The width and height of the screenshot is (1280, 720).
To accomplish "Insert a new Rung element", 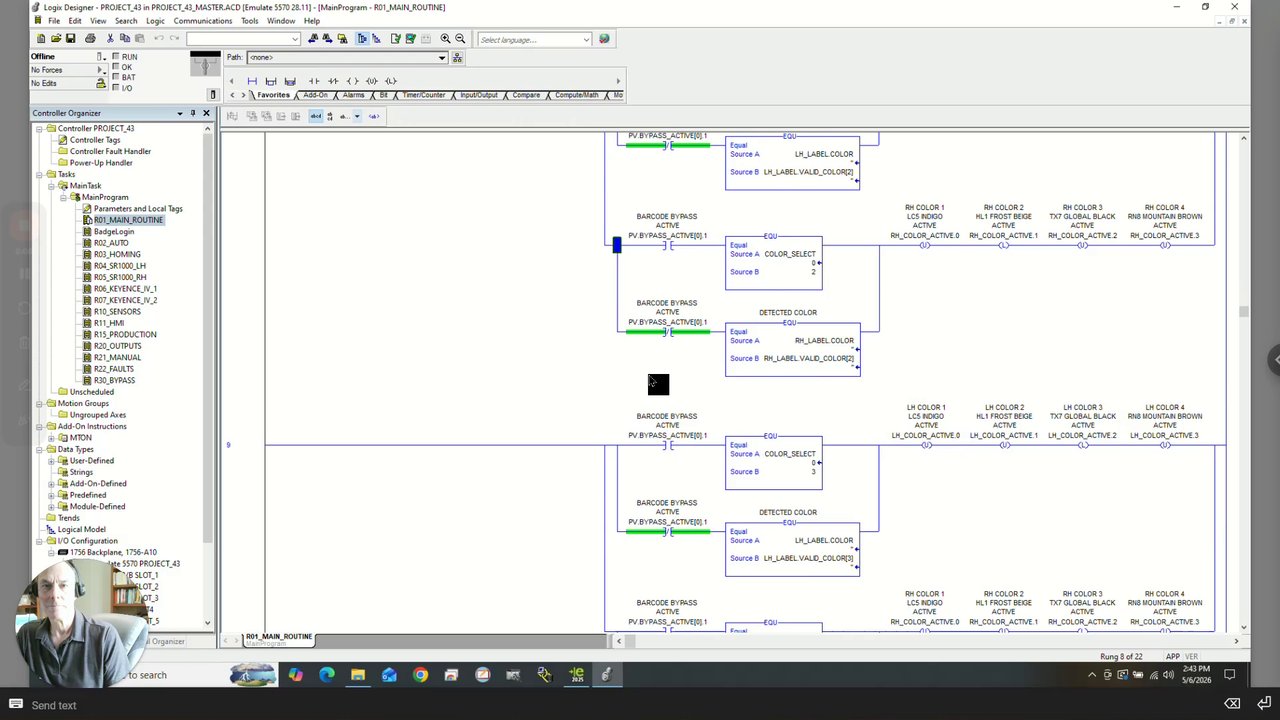I will pos(252,81).
